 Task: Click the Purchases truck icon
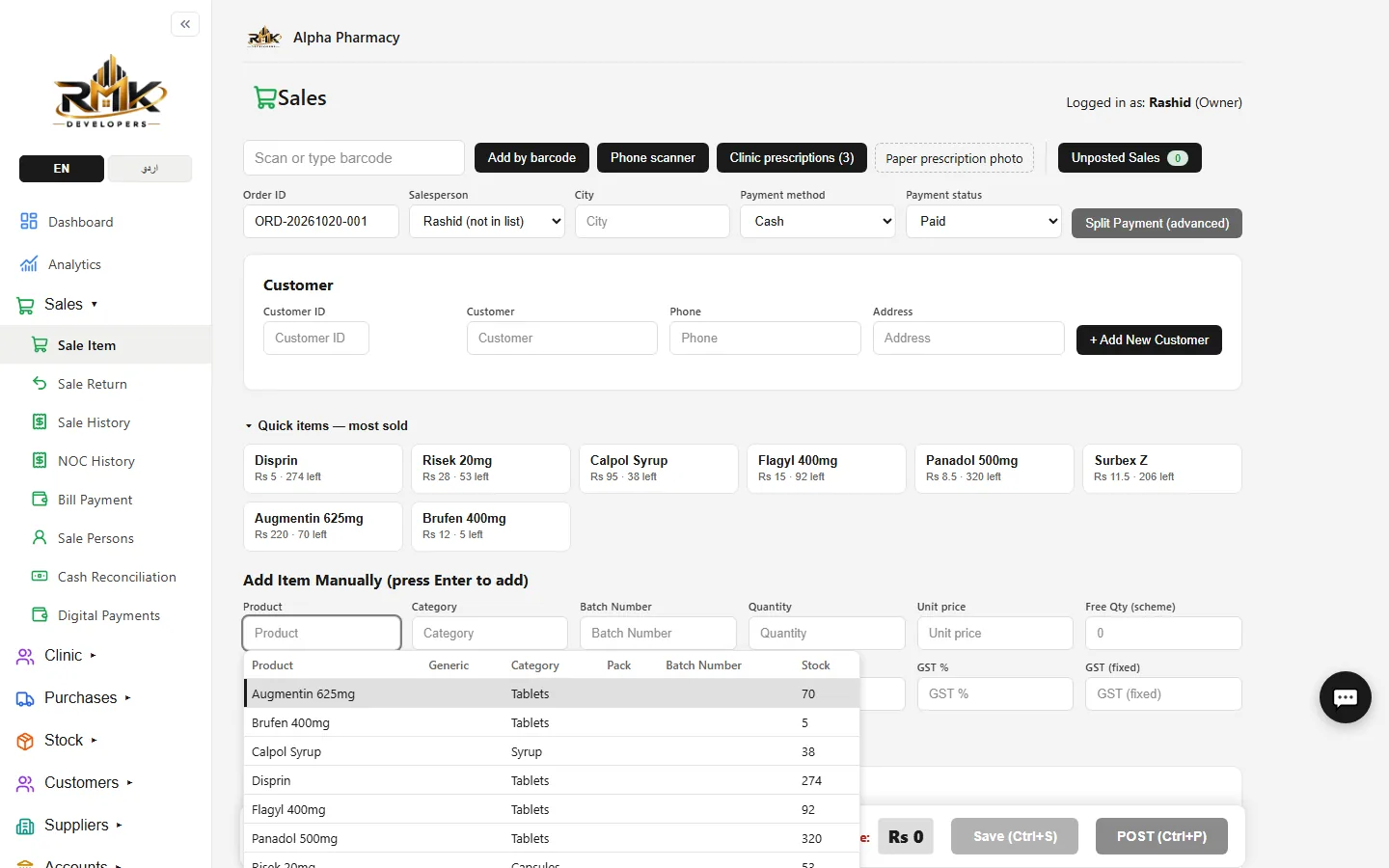[25, 698]
